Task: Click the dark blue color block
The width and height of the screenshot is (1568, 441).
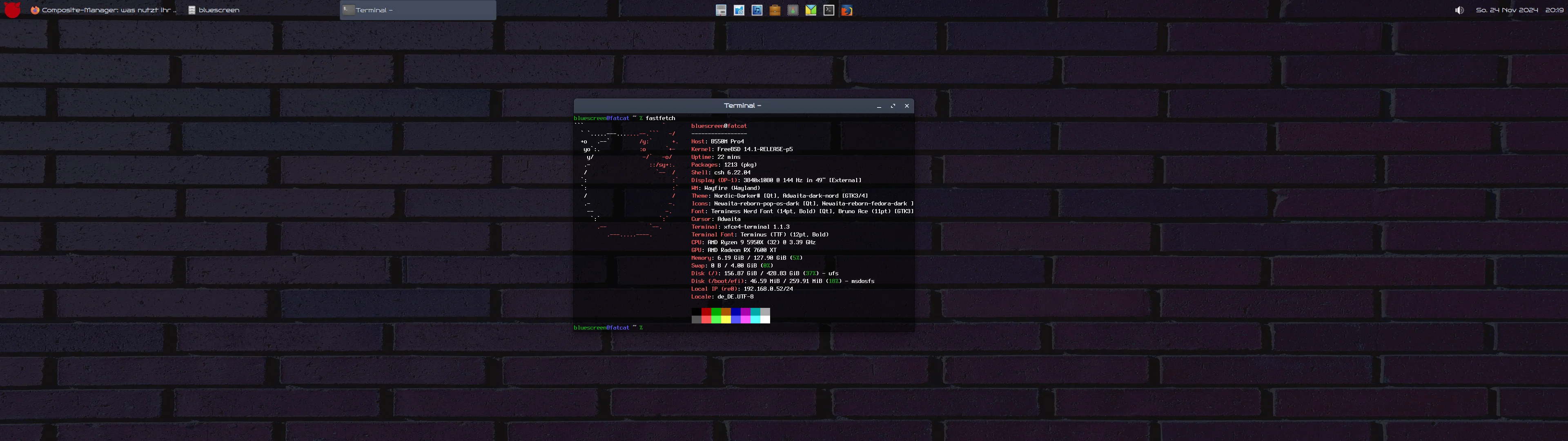Action: click(735, 311)
